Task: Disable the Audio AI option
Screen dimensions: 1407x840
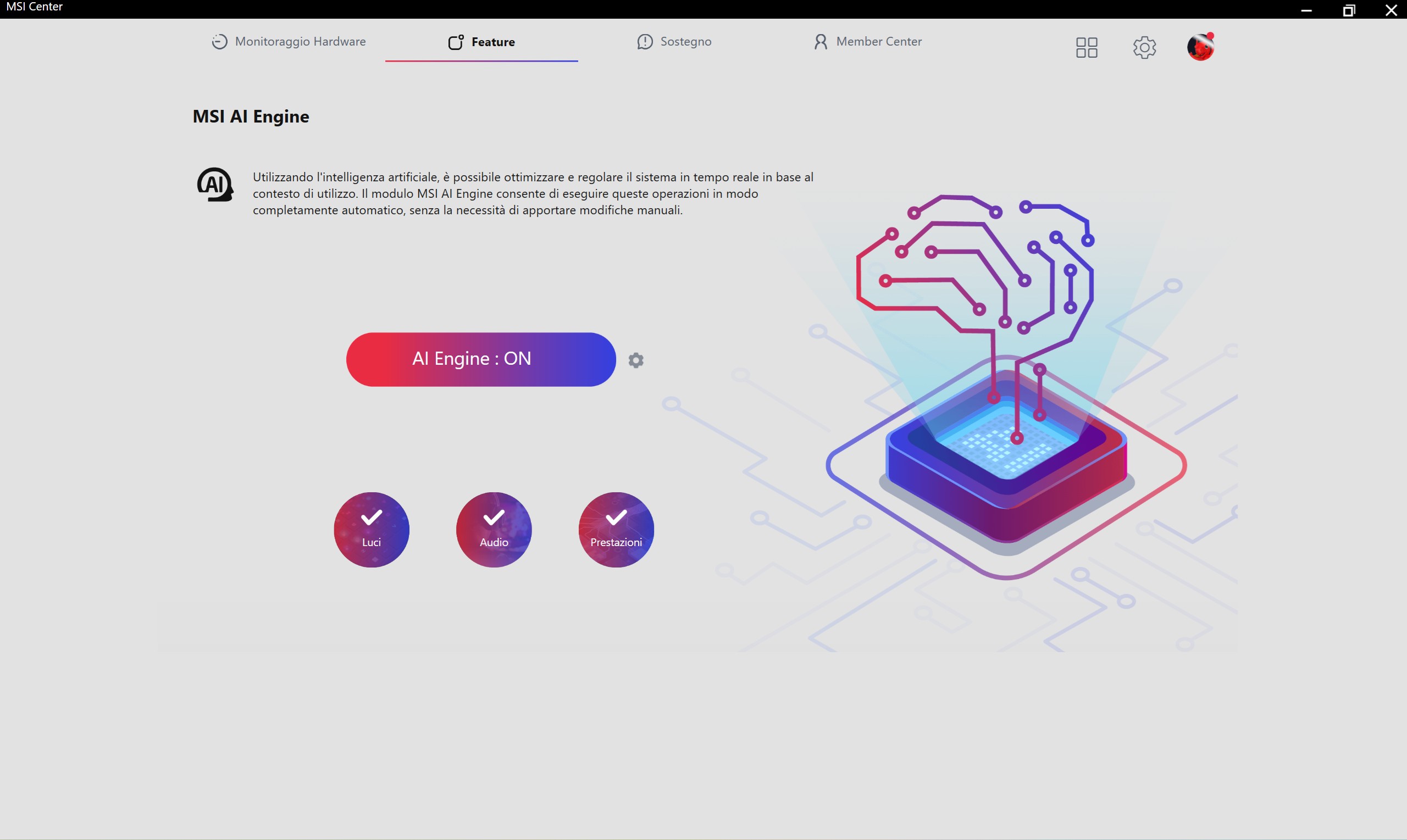Action: tap(494, 529)
